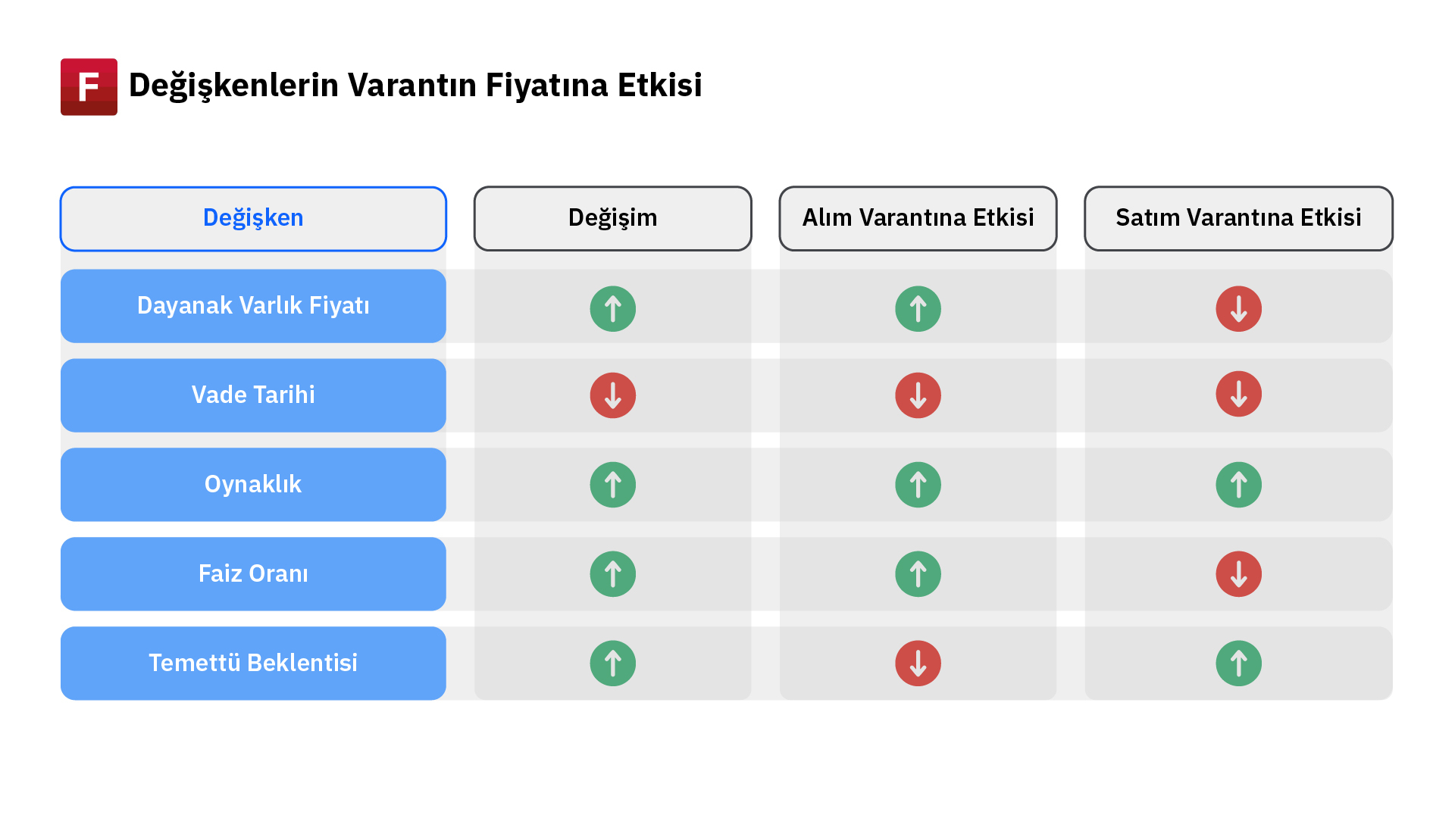Select Alım Varantına Etkisi header
The height and width of the screenshot is (840, 1455).
tap(918, 219)
